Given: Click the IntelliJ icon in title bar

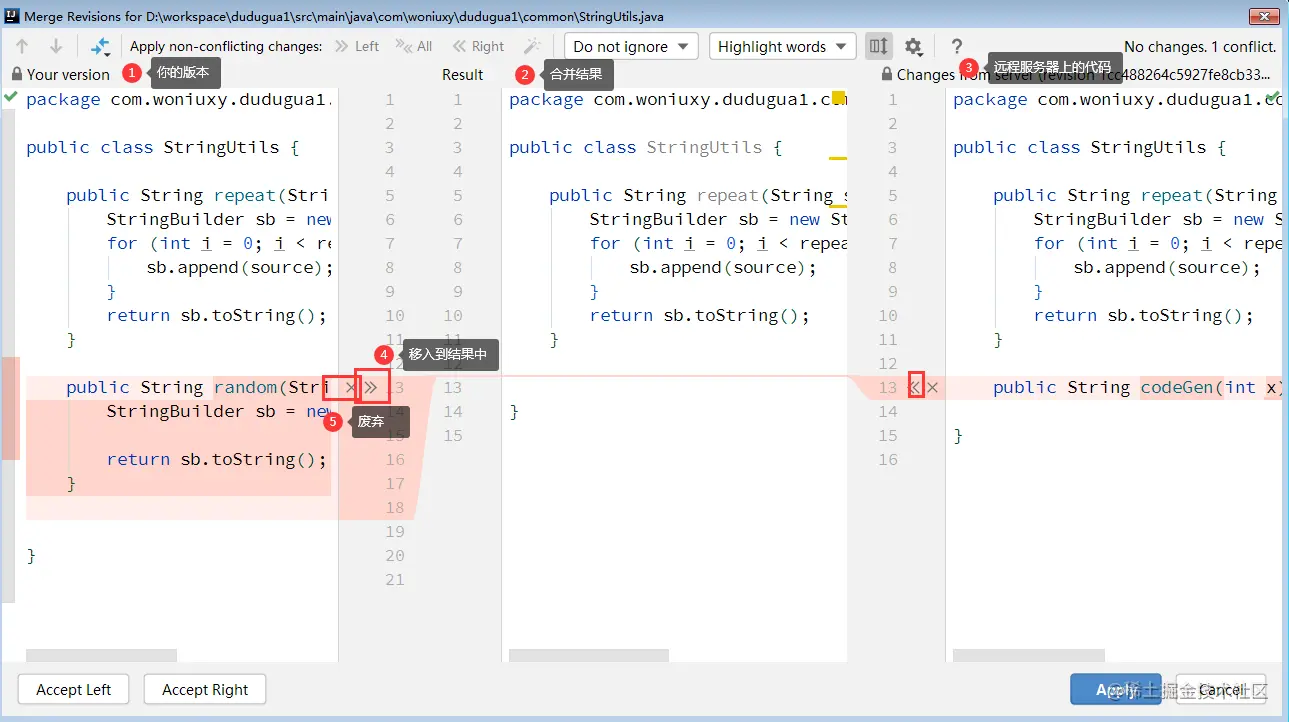Looking at the screenshot, I should 12,16.
